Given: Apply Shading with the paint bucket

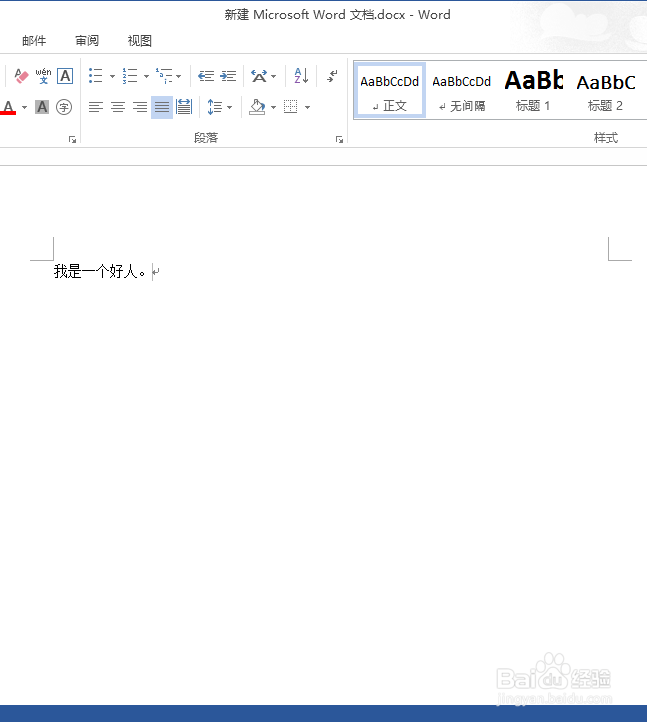Looking at the screenshot, I should pyautogui.click(x=257, y=107).
